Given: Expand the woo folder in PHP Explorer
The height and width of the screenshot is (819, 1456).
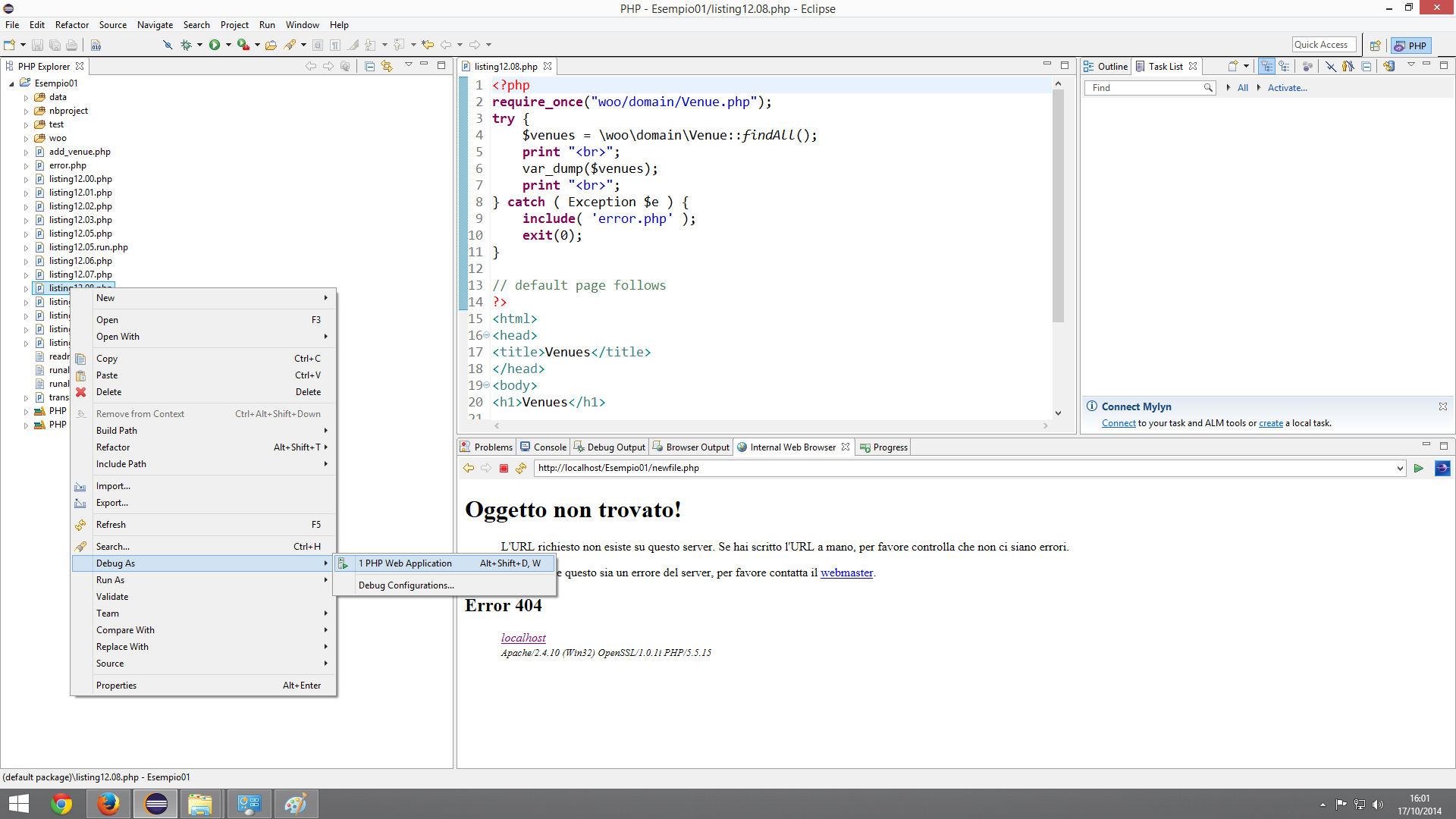Looking at the screenshot, I should pos(26,139).
